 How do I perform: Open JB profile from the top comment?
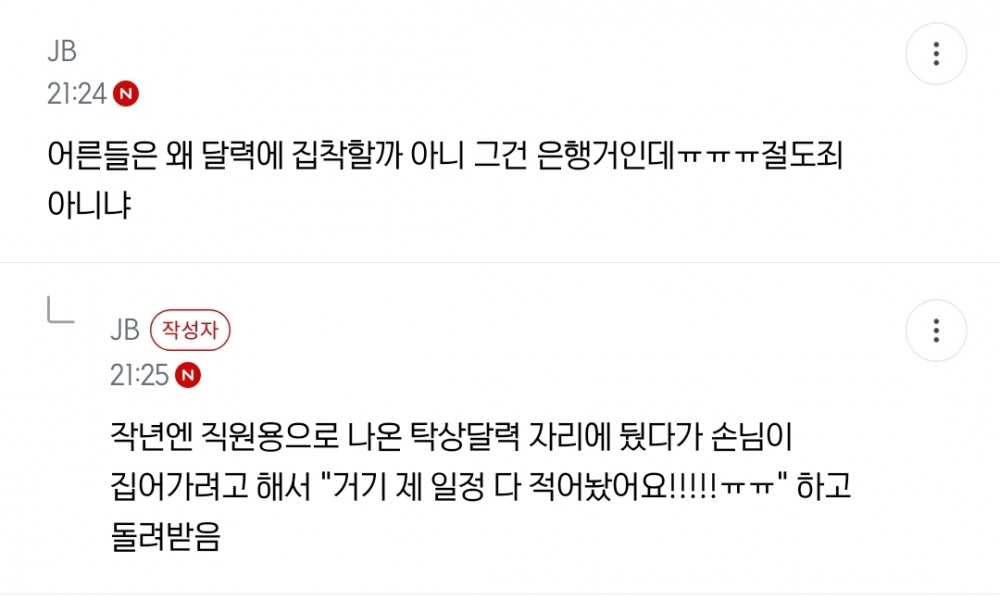pyautogui.click(x=62, y=52)
